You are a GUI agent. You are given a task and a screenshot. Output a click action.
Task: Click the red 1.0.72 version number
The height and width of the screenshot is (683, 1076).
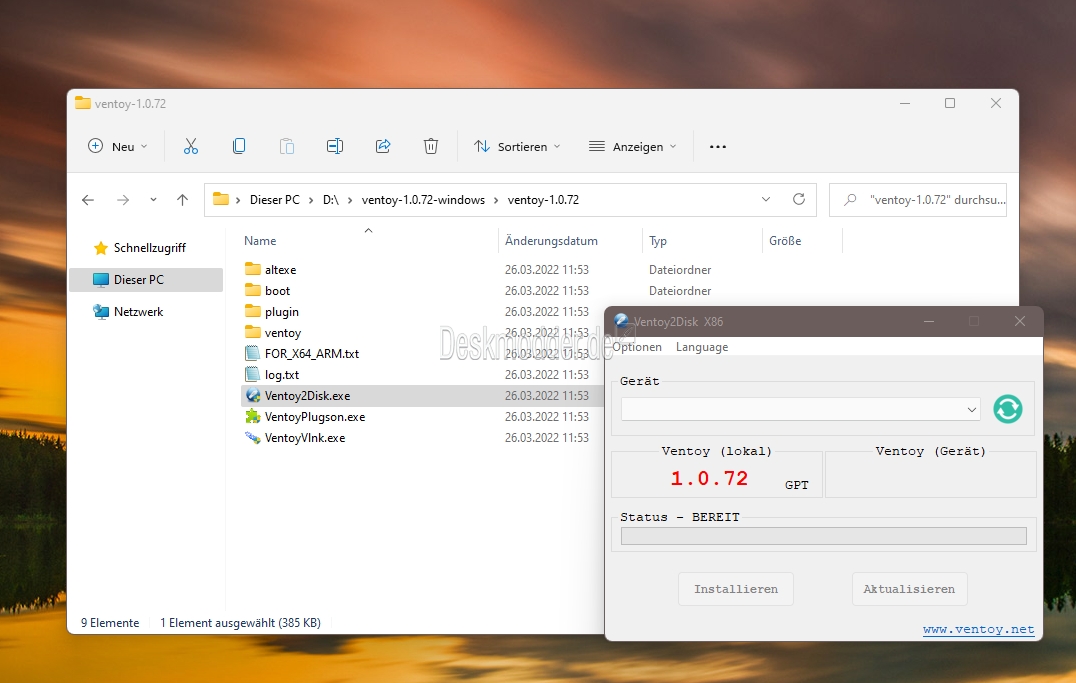click(709, 478)
